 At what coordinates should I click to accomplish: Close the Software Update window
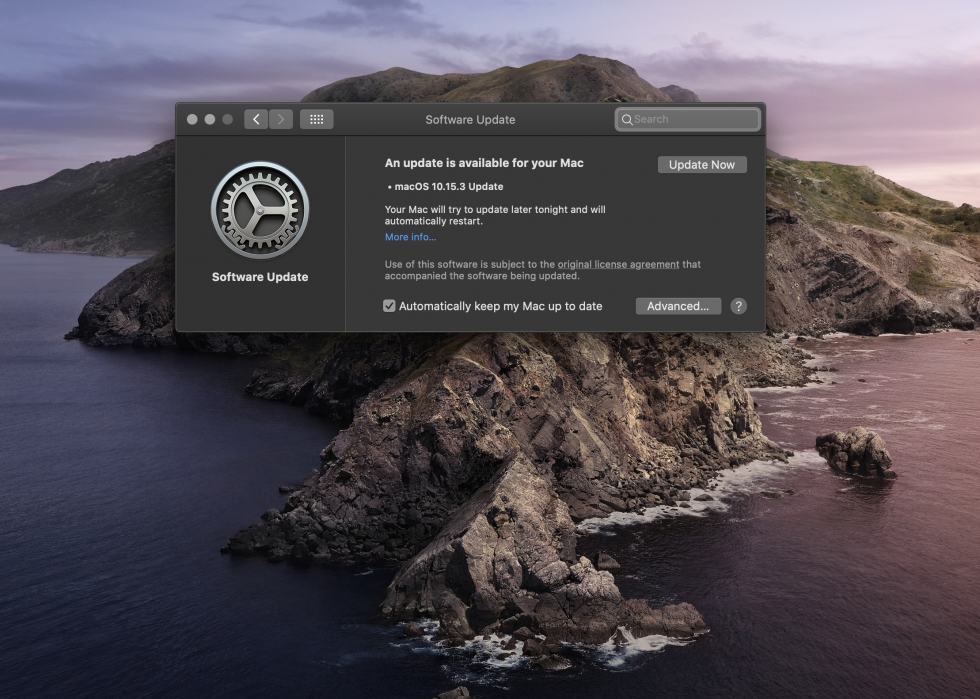point(192,119)
